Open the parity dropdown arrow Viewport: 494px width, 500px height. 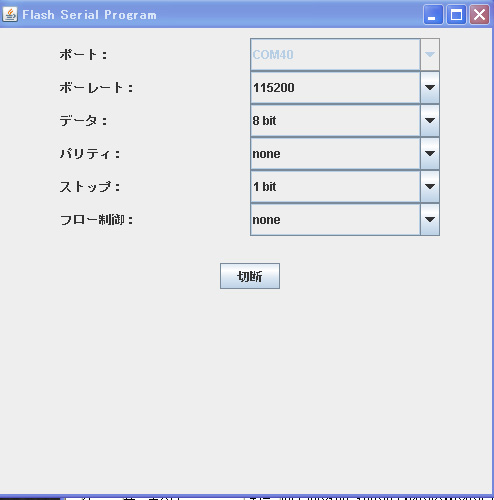[430, 154]
